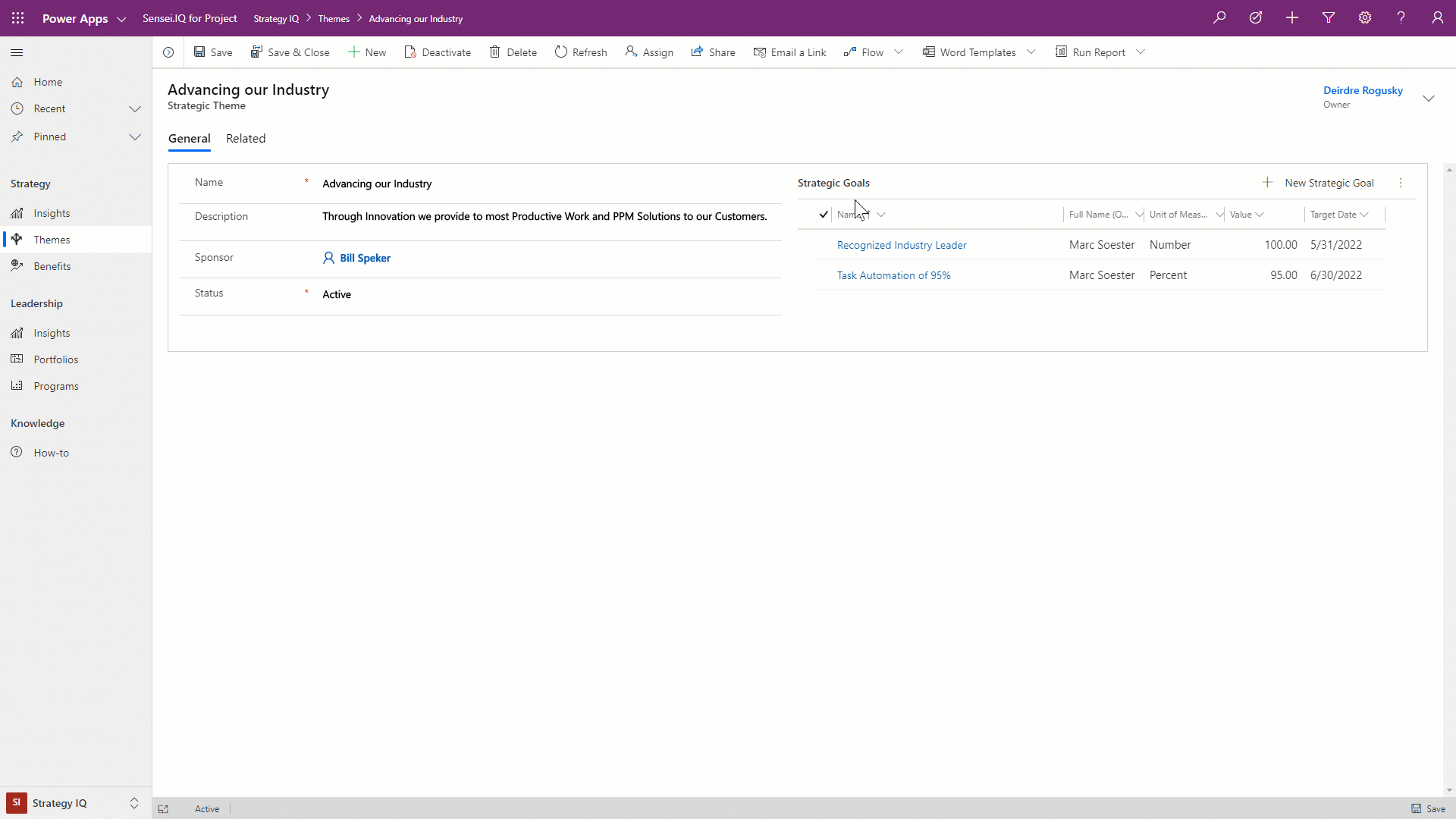Click the Description text field
The height and width of the screenshot is (819, 1456).
[544, 216]
